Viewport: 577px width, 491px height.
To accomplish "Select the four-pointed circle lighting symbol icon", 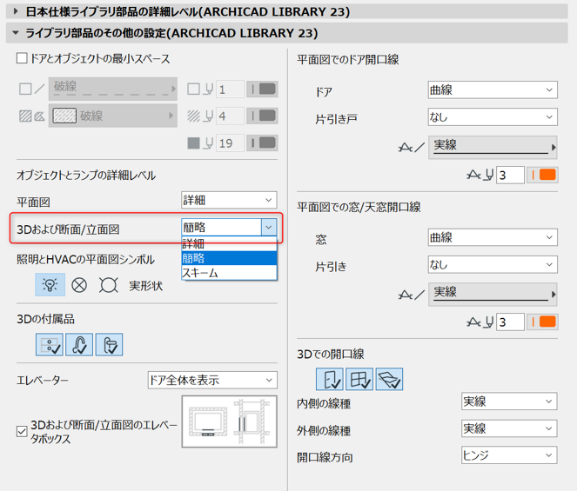I will pyautogui.click(x=108, y=285).
